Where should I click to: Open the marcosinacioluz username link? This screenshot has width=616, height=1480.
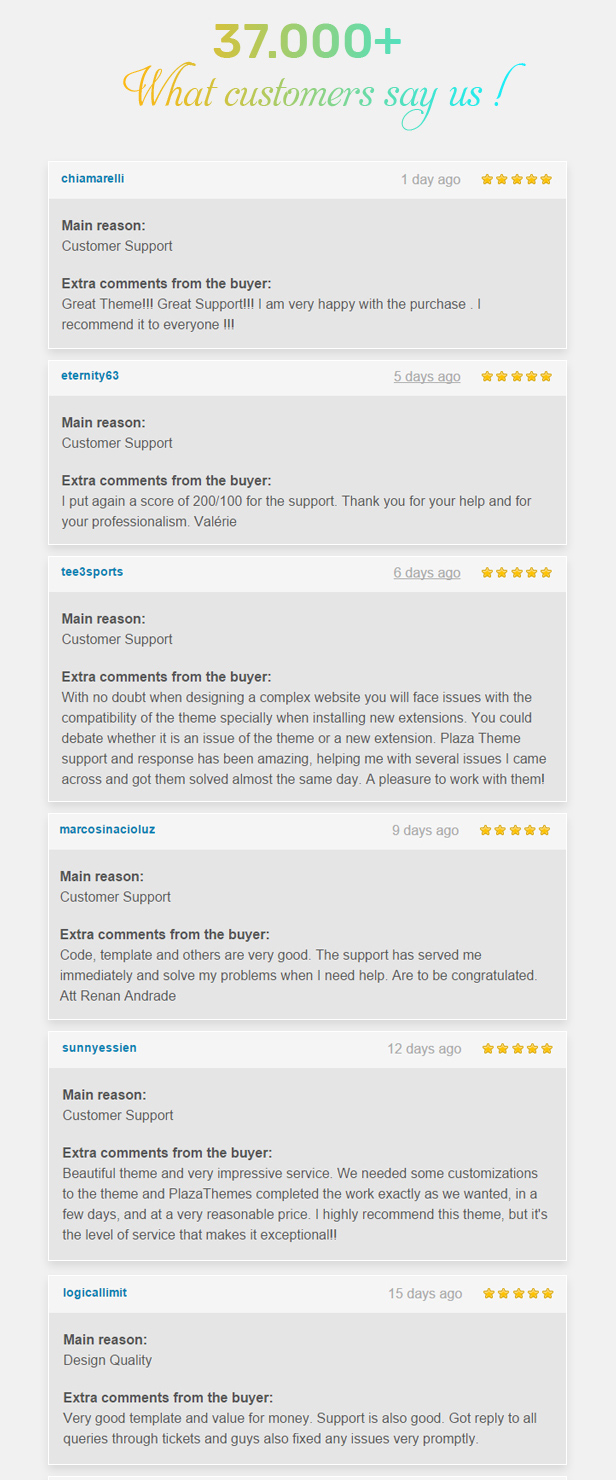(x=107, y=830)
